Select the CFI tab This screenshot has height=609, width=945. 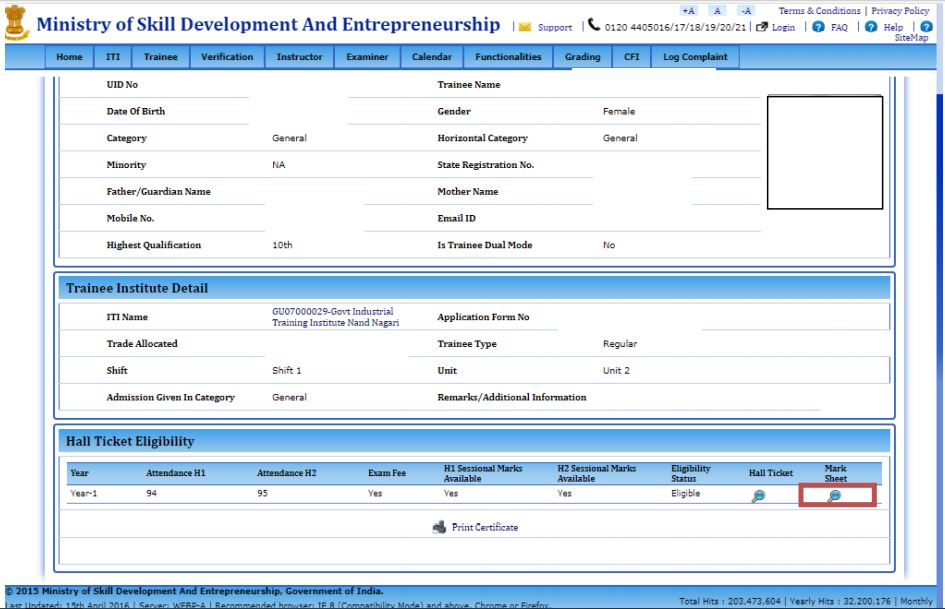tap(631, 57)
